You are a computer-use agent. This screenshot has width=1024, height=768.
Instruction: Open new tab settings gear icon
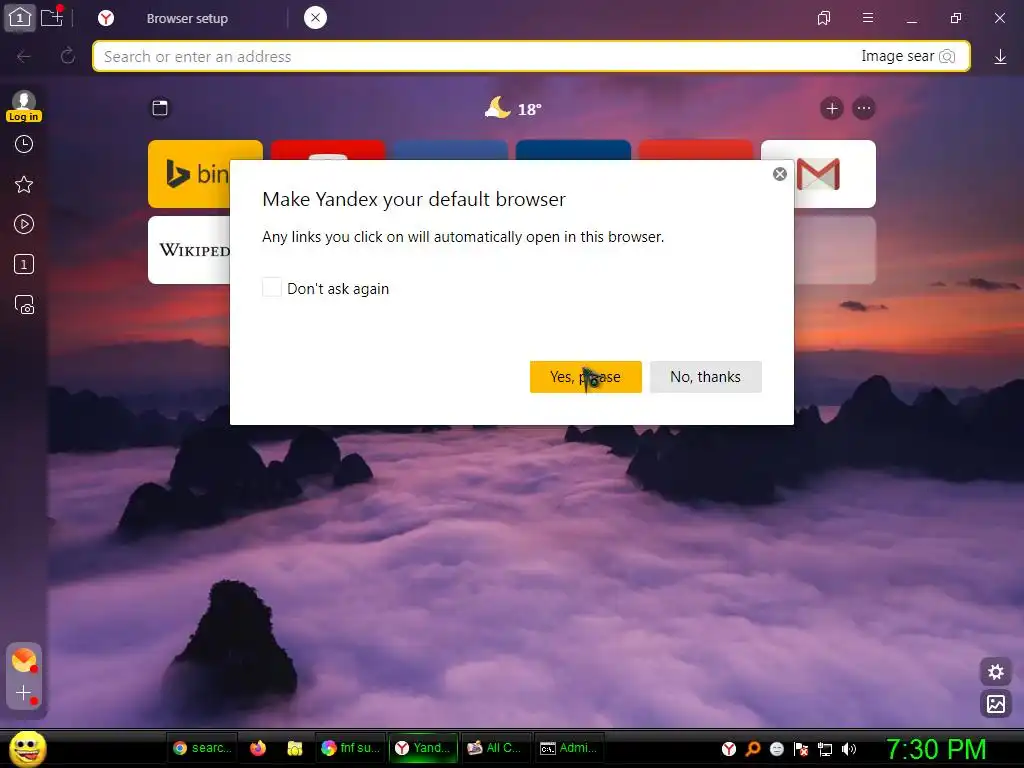[x=996, y=672]
